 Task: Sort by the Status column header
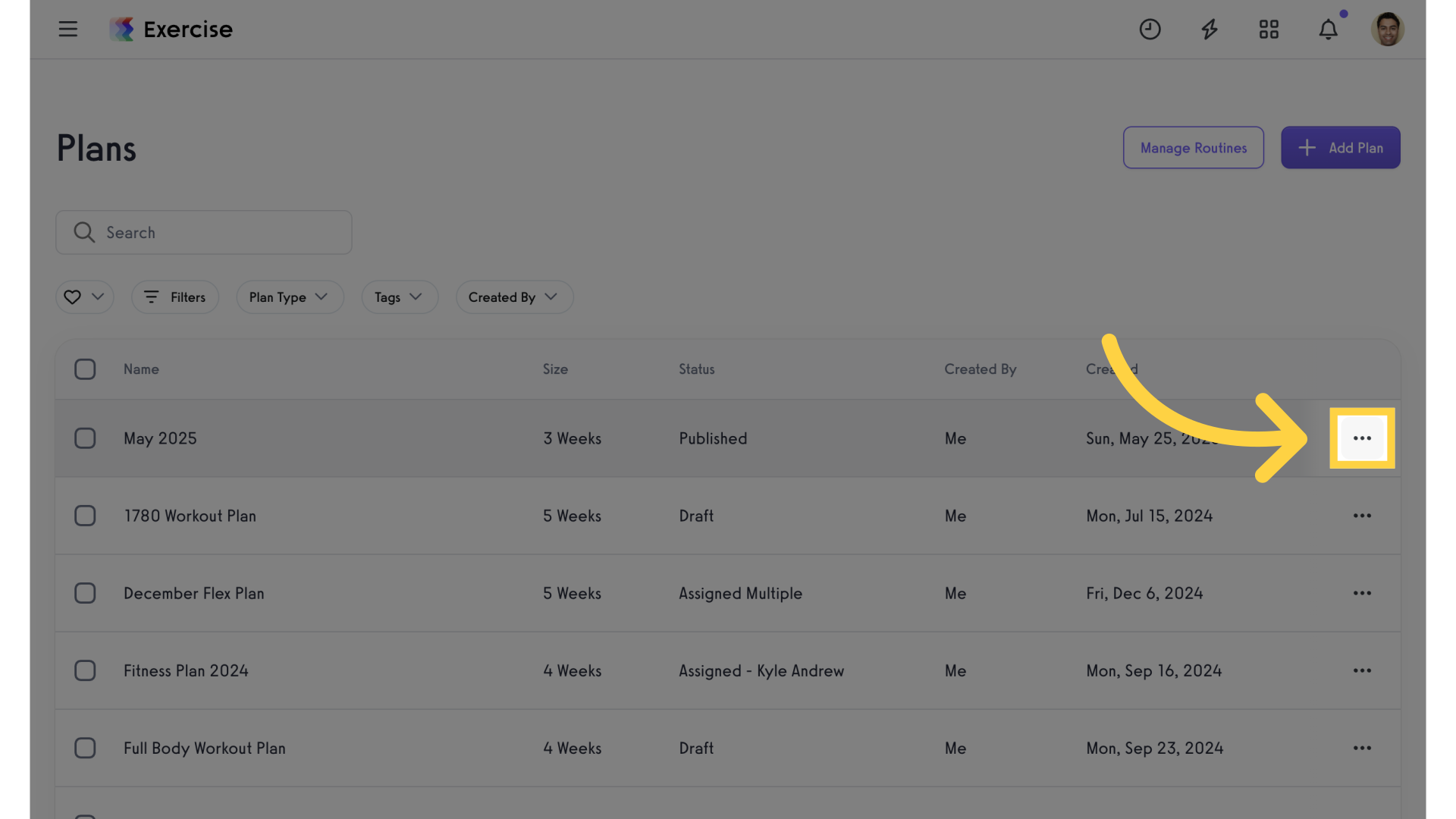coord(696,369)
